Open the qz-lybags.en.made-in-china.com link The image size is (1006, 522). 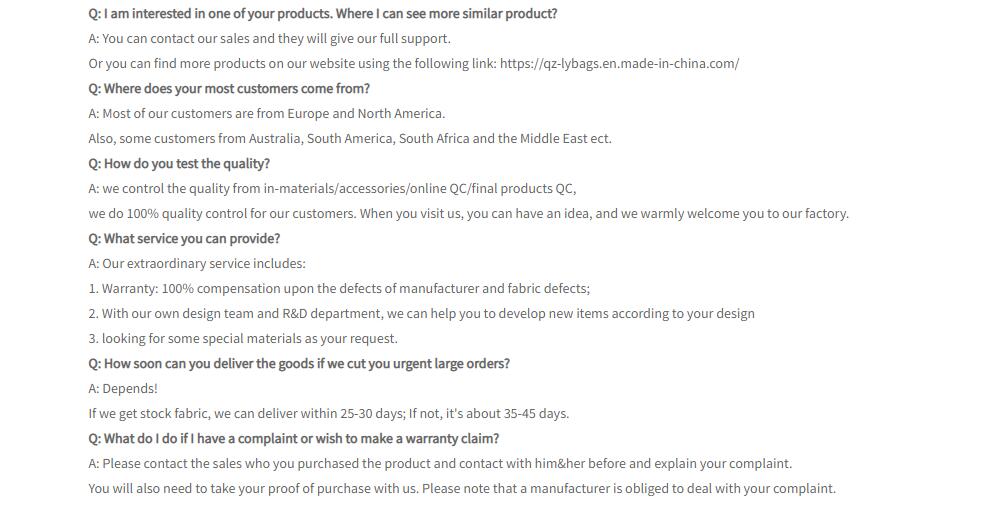tap(619, 63)
